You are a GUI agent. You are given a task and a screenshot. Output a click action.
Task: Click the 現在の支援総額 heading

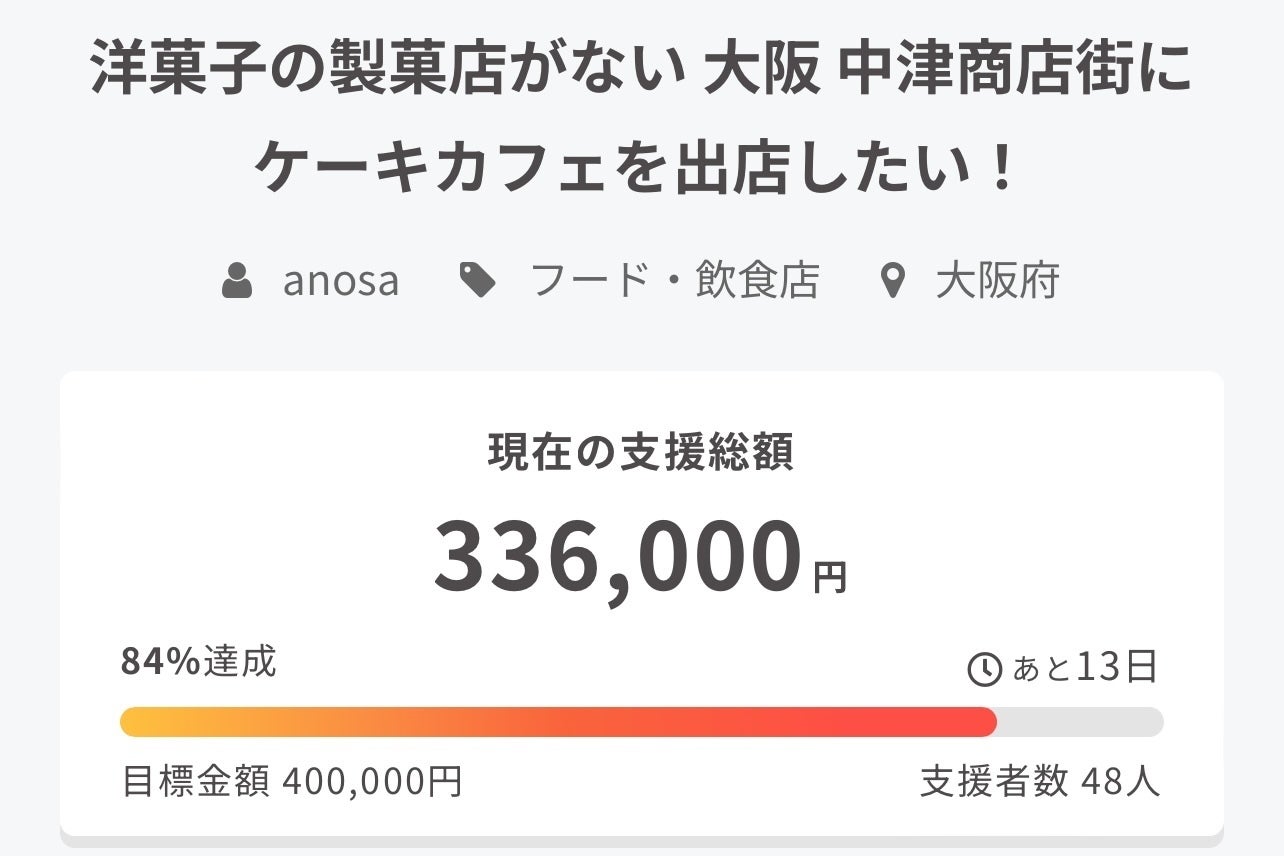[x=641, y=453]
